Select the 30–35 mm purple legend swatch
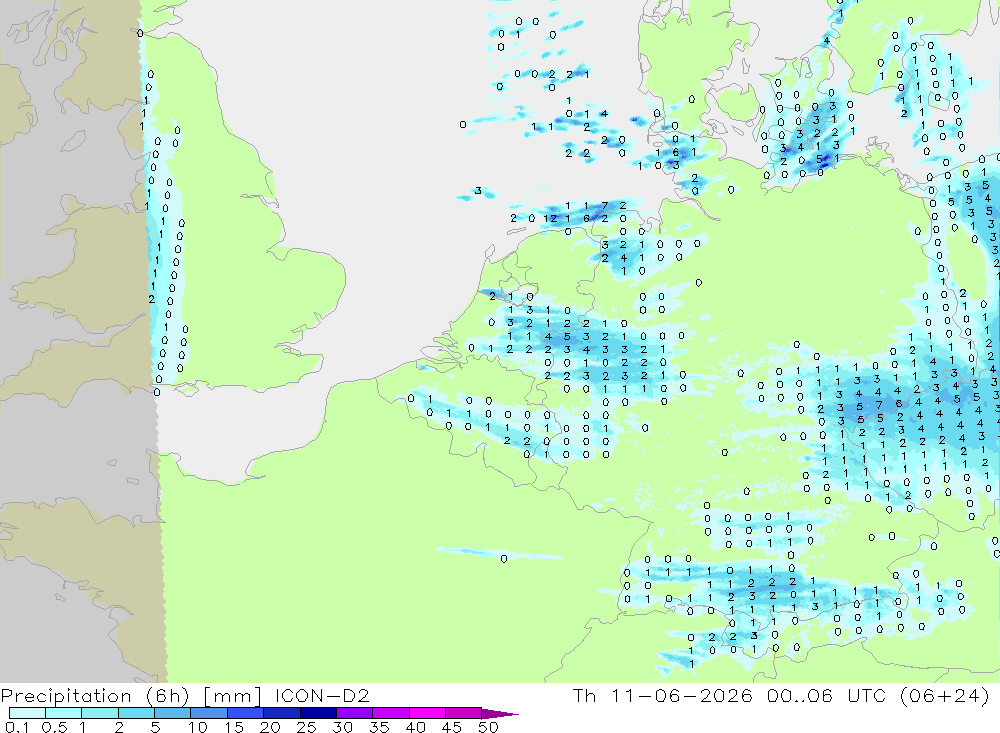 pyautogui.click(x=355, y=713)
